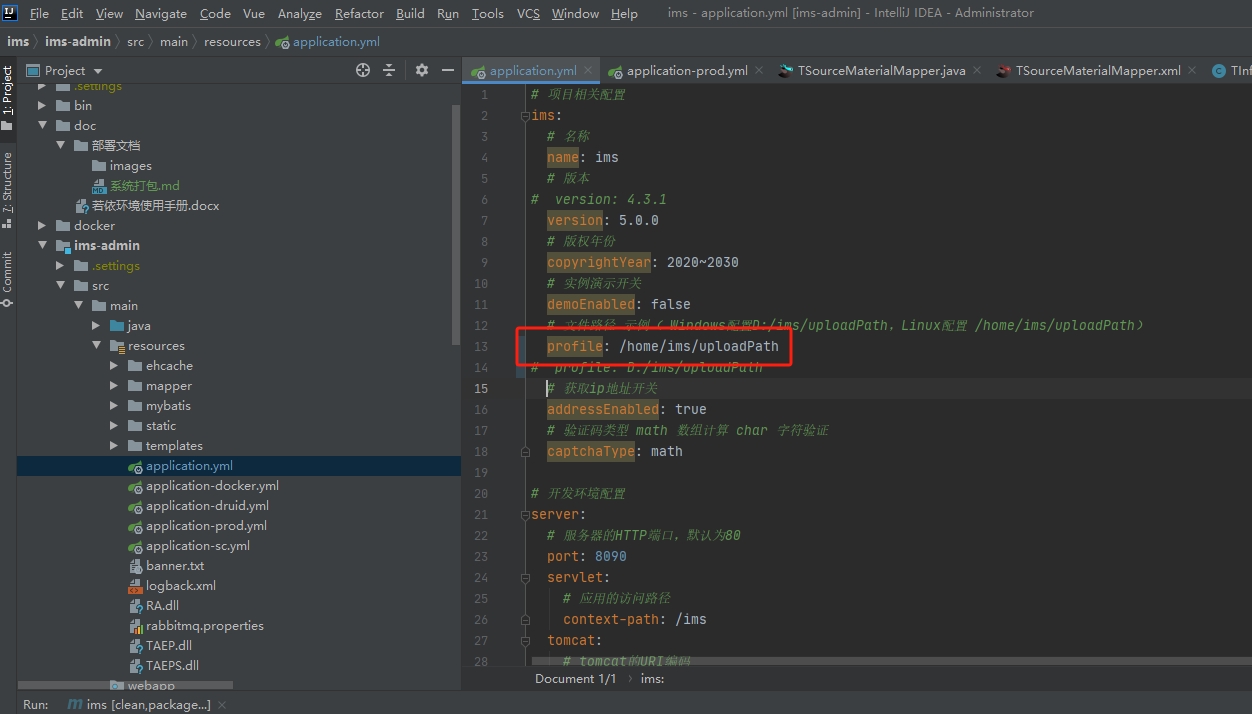Click the collapse all icon in Project panel
The height and width of the screenshot is (714, 1252).
[389, 70]
